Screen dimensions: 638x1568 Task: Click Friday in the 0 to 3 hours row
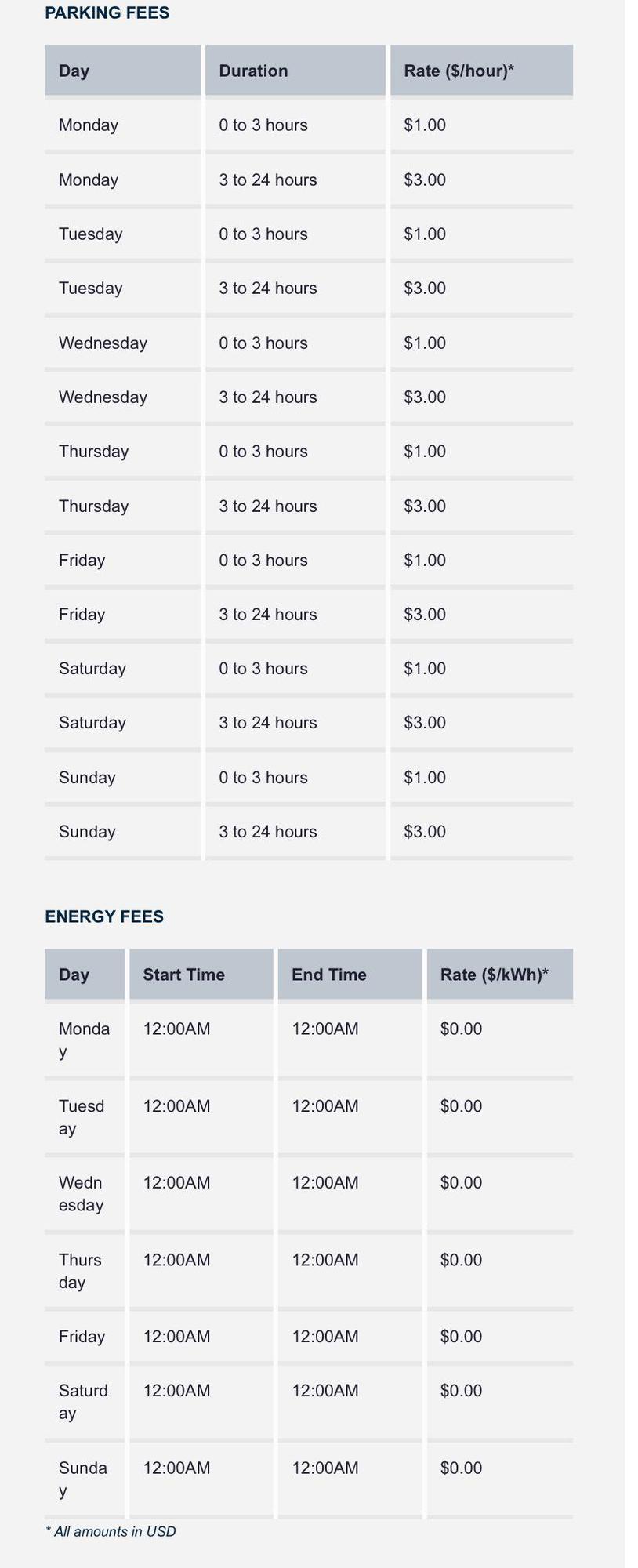pyautogui.click(x=82, y=561)
